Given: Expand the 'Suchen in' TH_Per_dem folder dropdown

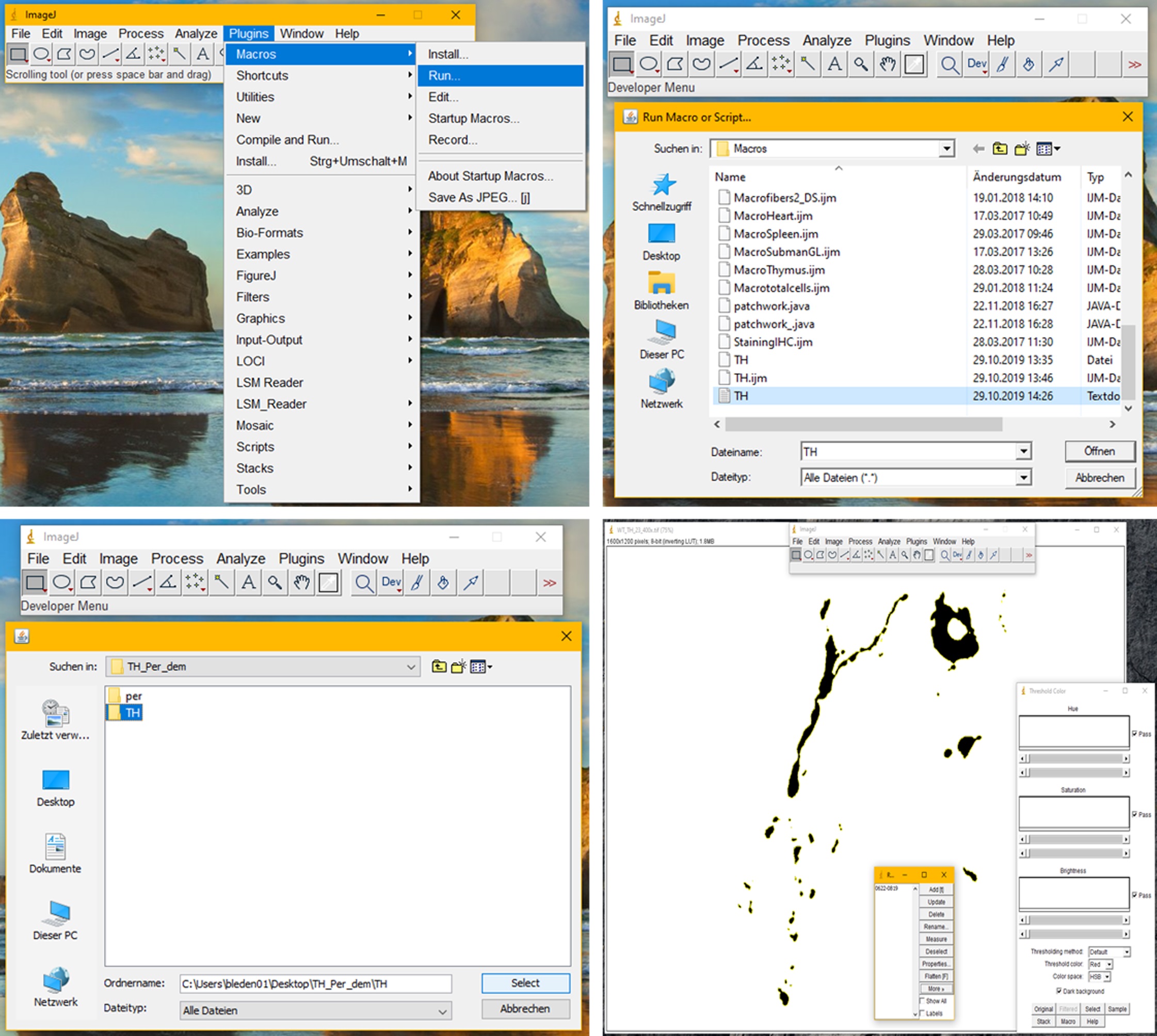Looking at the screenshot, I should (x=411, y=667).
